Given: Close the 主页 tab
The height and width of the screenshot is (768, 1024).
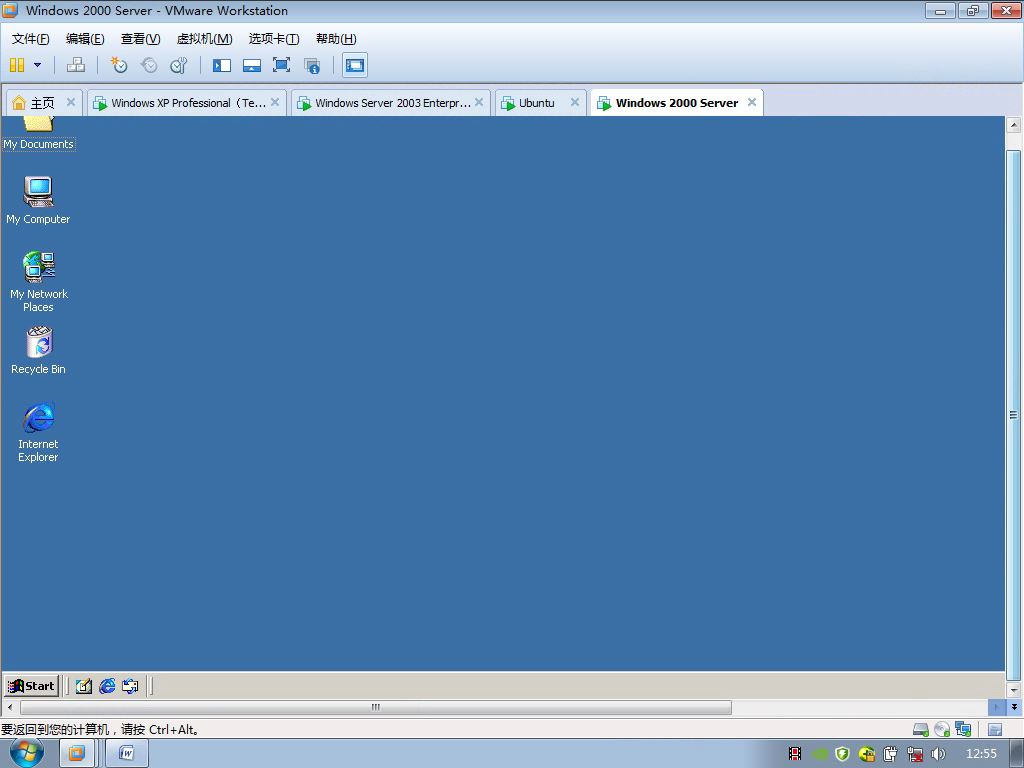Looking at the screenshot, I should click(71, 102).
